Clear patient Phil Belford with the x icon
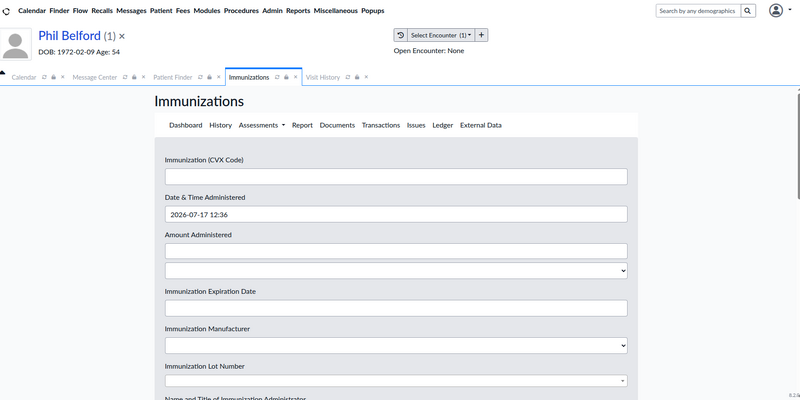This screenshot has width=800, height=400. 122,36
